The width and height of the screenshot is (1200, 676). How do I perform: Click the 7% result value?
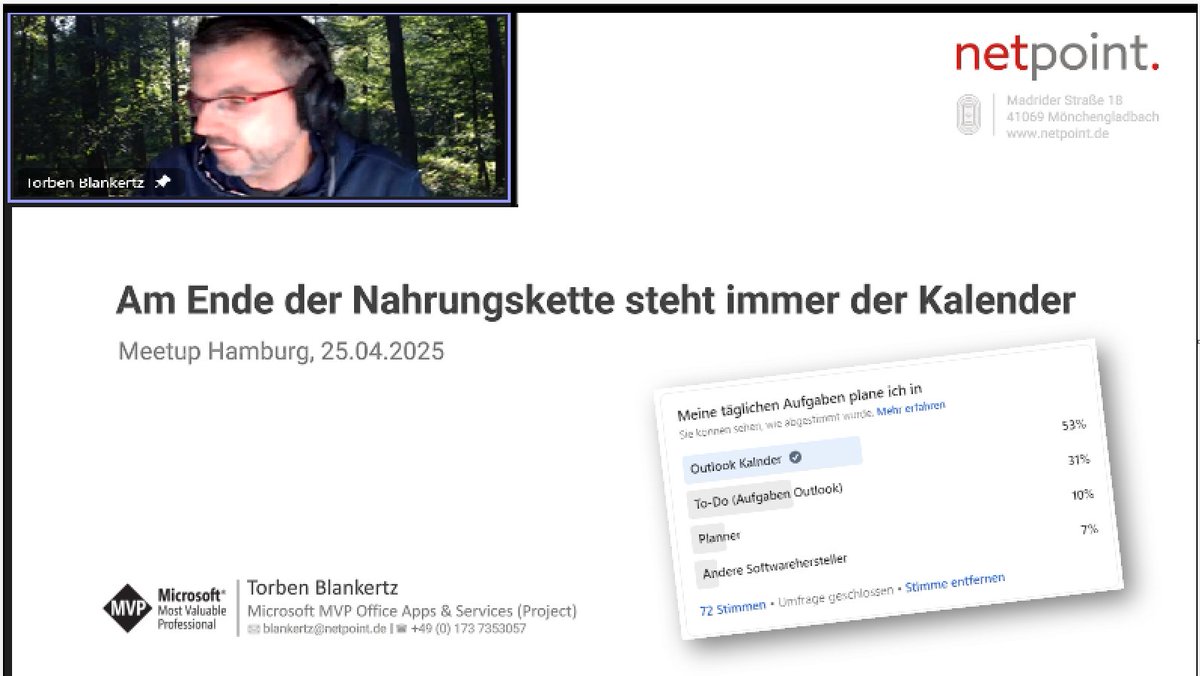tap(1089, 529)
